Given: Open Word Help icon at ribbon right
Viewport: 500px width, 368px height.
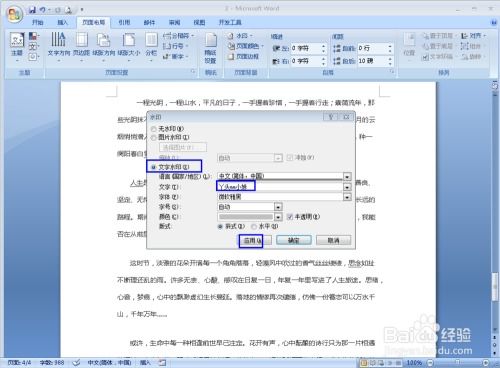Looking at the screenshot, I should pos(494,22).
